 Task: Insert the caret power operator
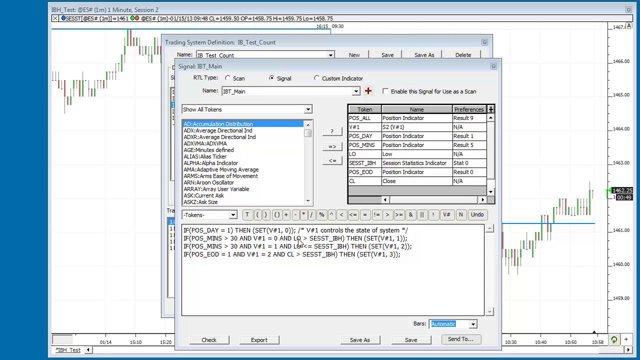tap(331, 215)
